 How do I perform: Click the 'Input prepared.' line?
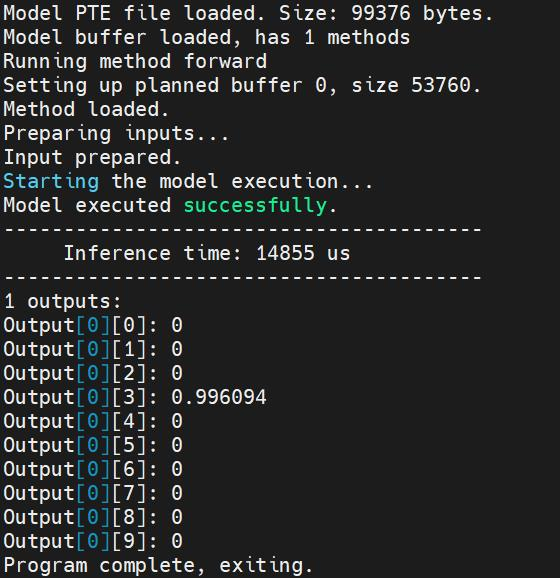point(92,158)
